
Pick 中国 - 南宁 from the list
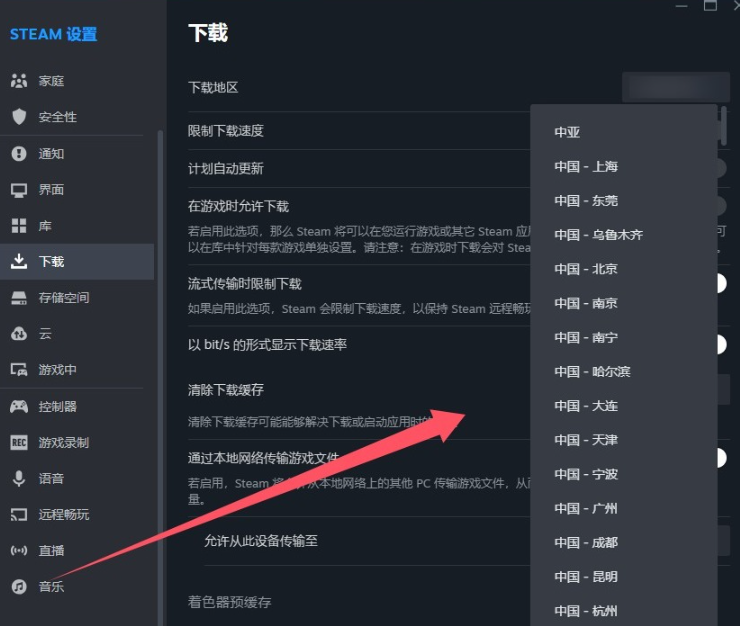click(x=623, y=338)
